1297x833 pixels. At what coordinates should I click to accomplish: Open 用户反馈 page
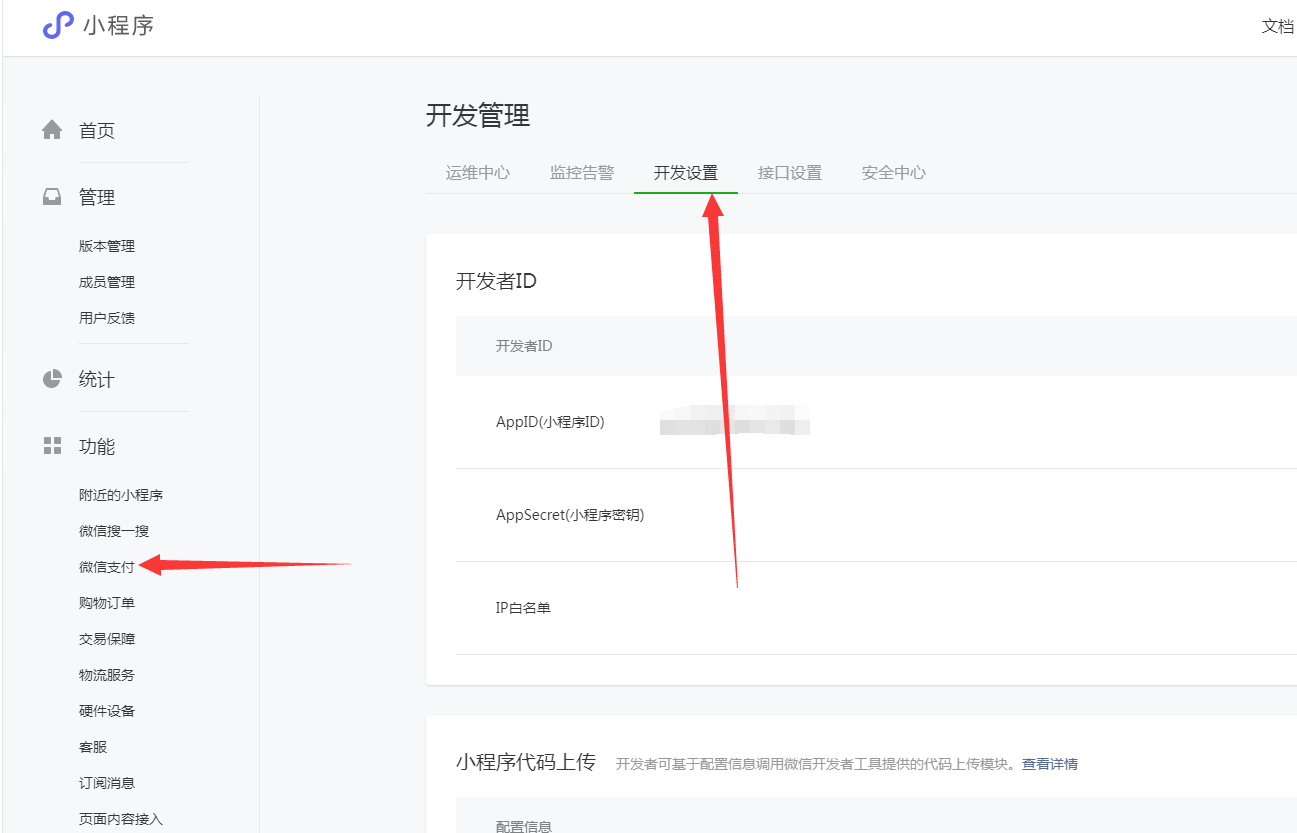point(107,318)
